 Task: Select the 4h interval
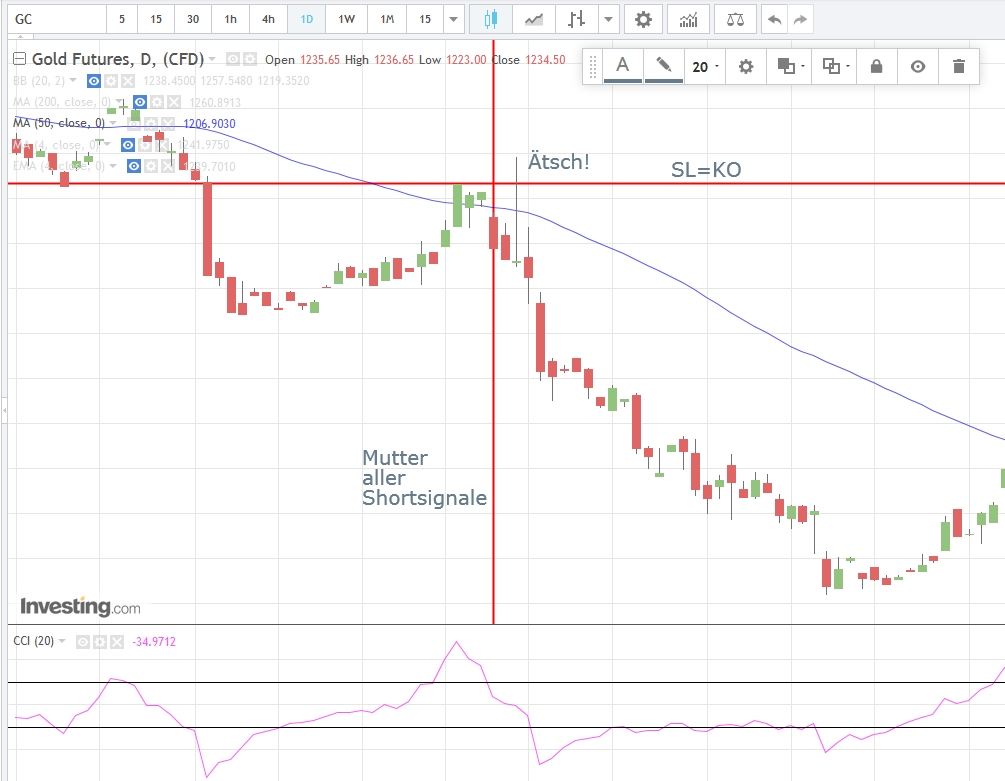[268, 19]
